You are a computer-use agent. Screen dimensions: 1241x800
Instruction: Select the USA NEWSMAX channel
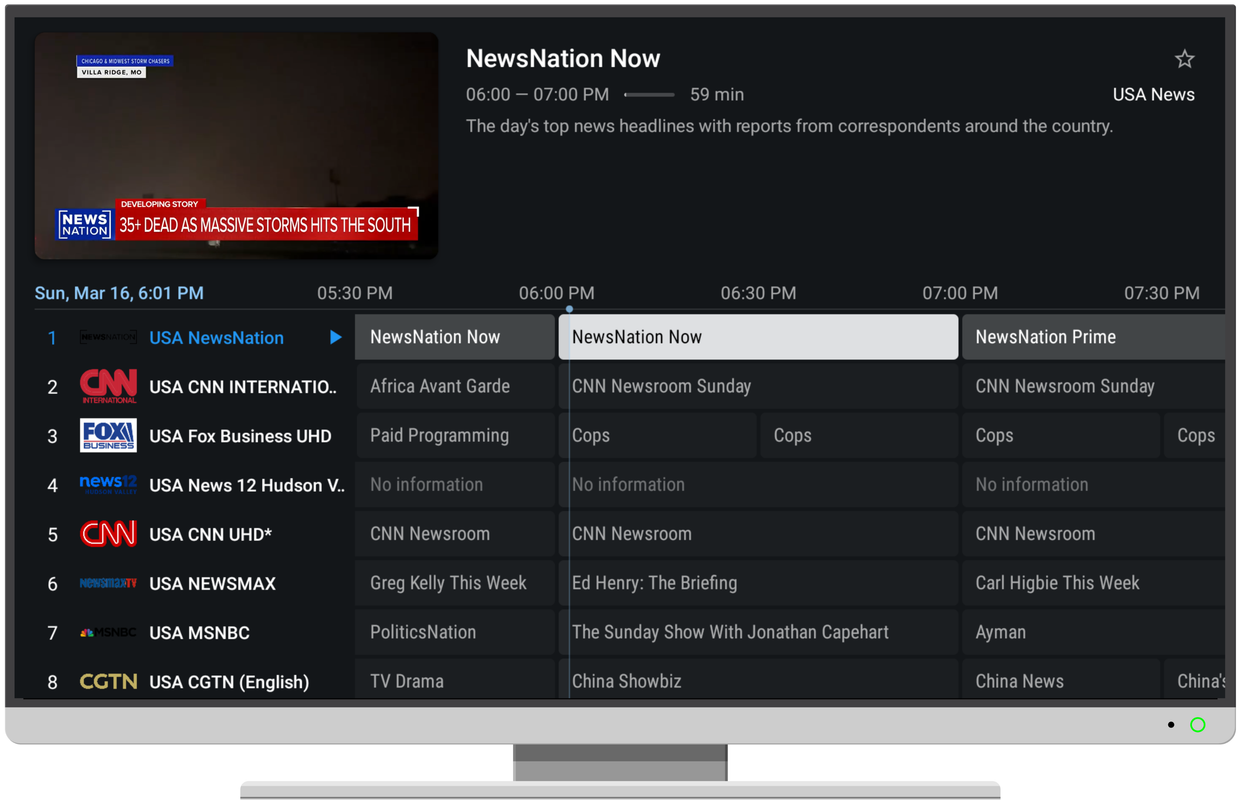coord(212,584)
